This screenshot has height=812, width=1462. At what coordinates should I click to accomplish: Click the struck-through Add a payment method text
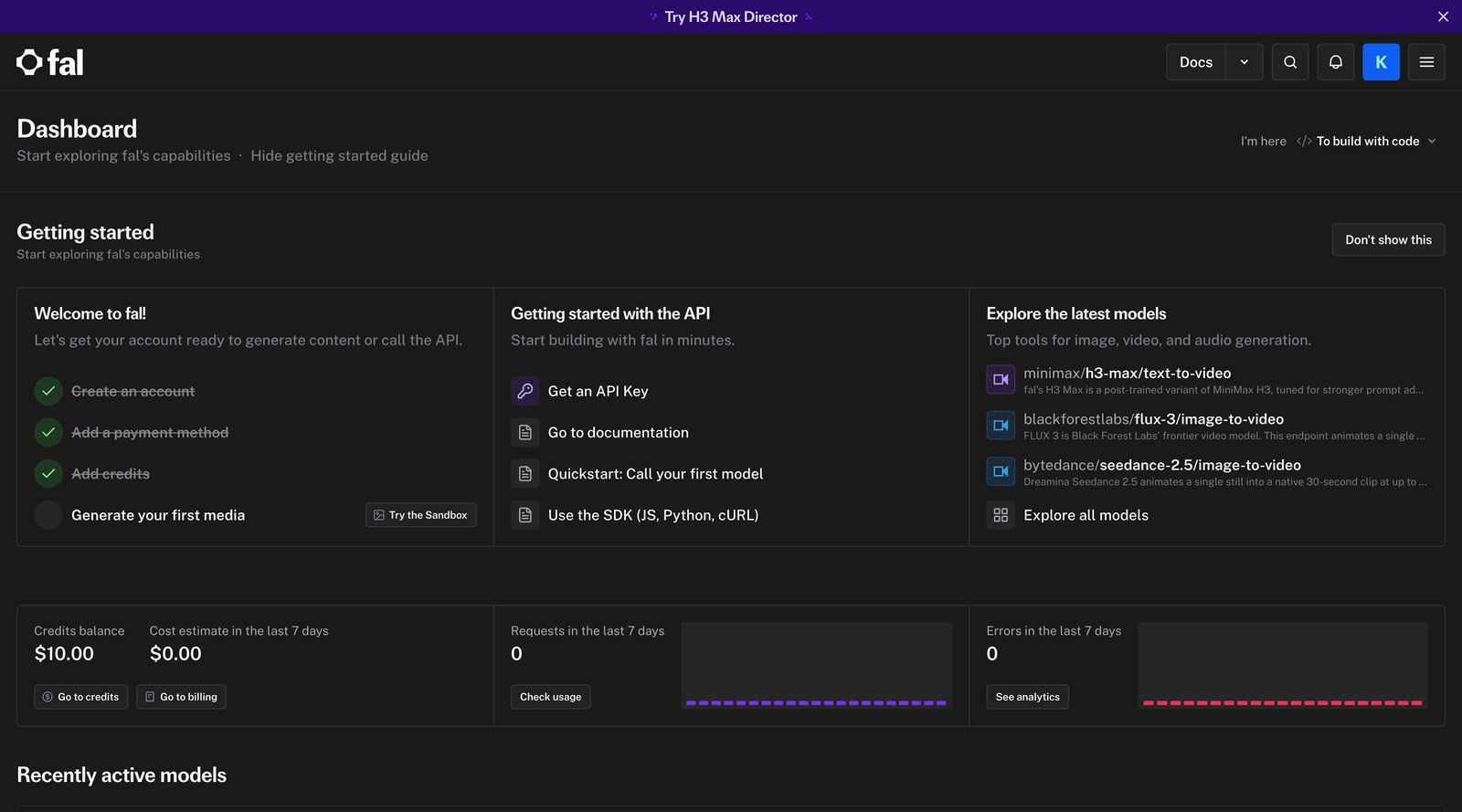point(150,432)
